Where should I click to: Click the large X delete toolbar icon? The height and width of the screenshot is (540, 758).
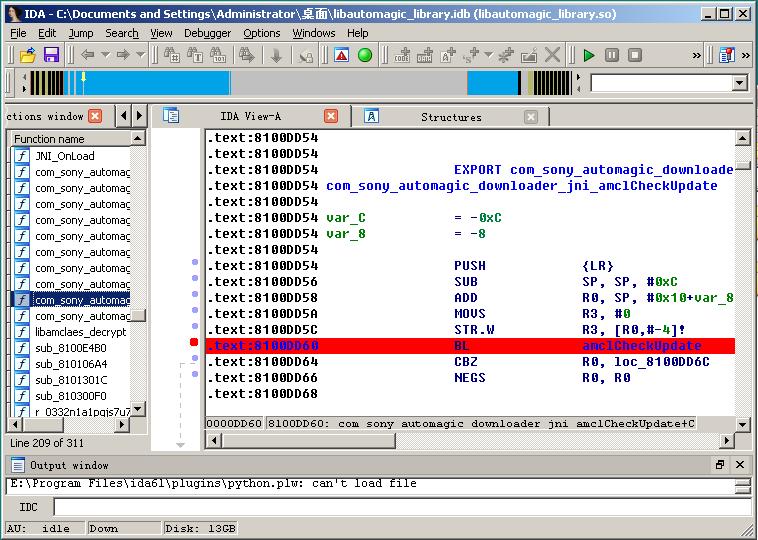(552, 55)
